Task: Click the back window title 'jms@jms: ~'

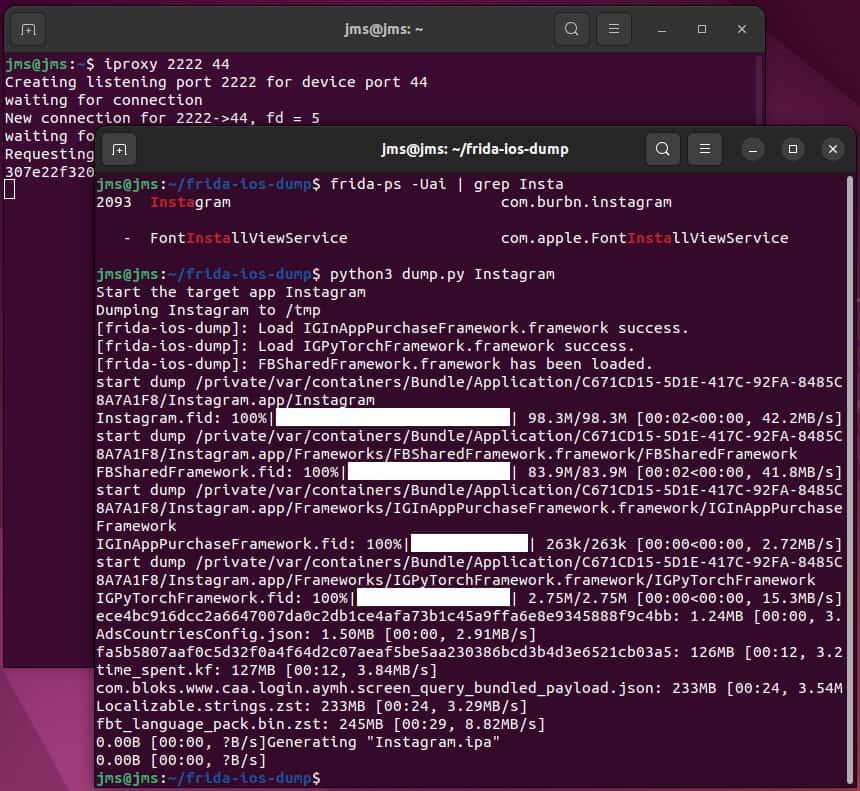Action: coord(383,29)
